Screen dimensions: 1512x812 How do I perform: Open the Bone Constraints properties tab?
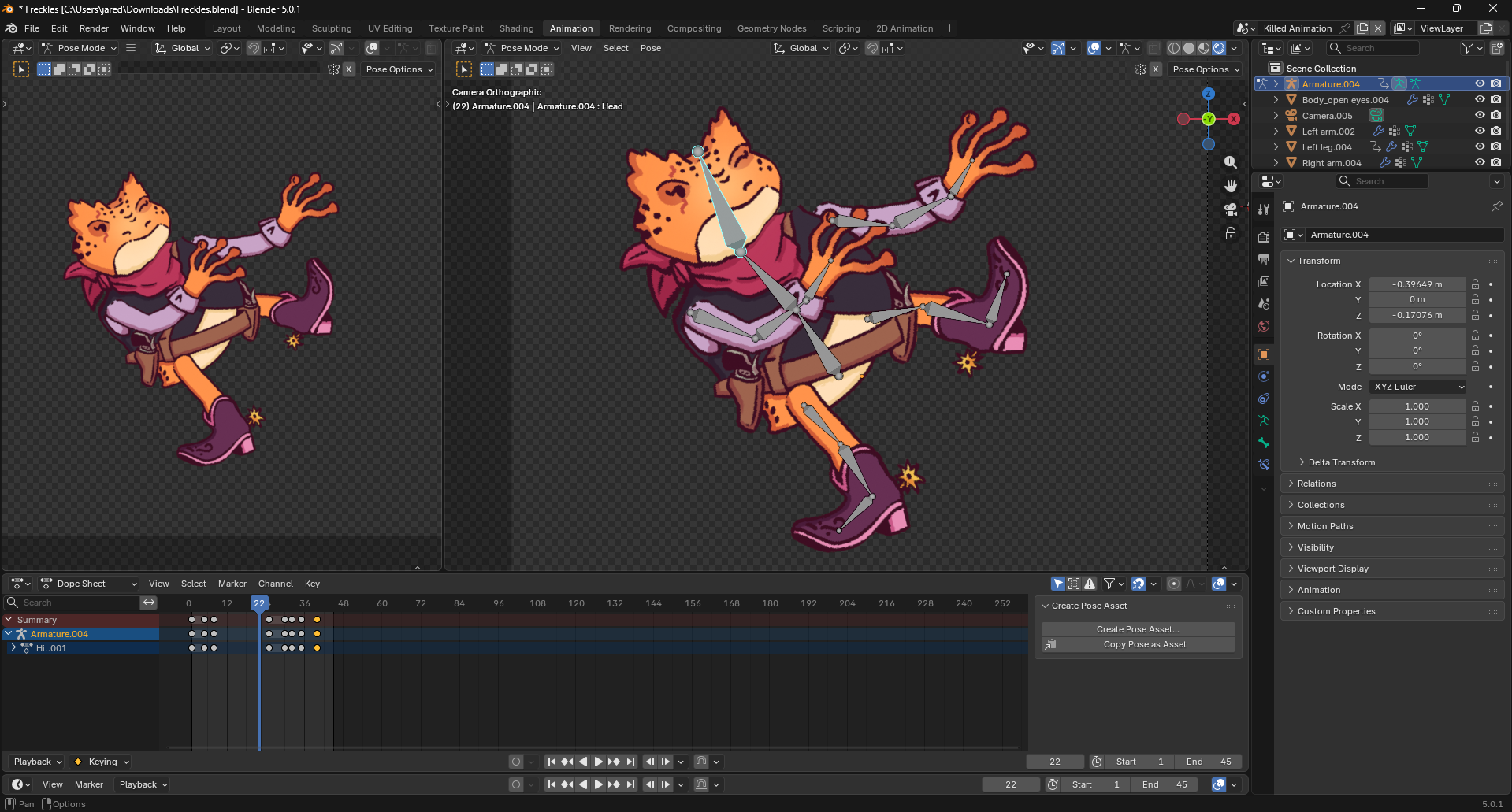pyautogui.click(x=1264, y=465)
